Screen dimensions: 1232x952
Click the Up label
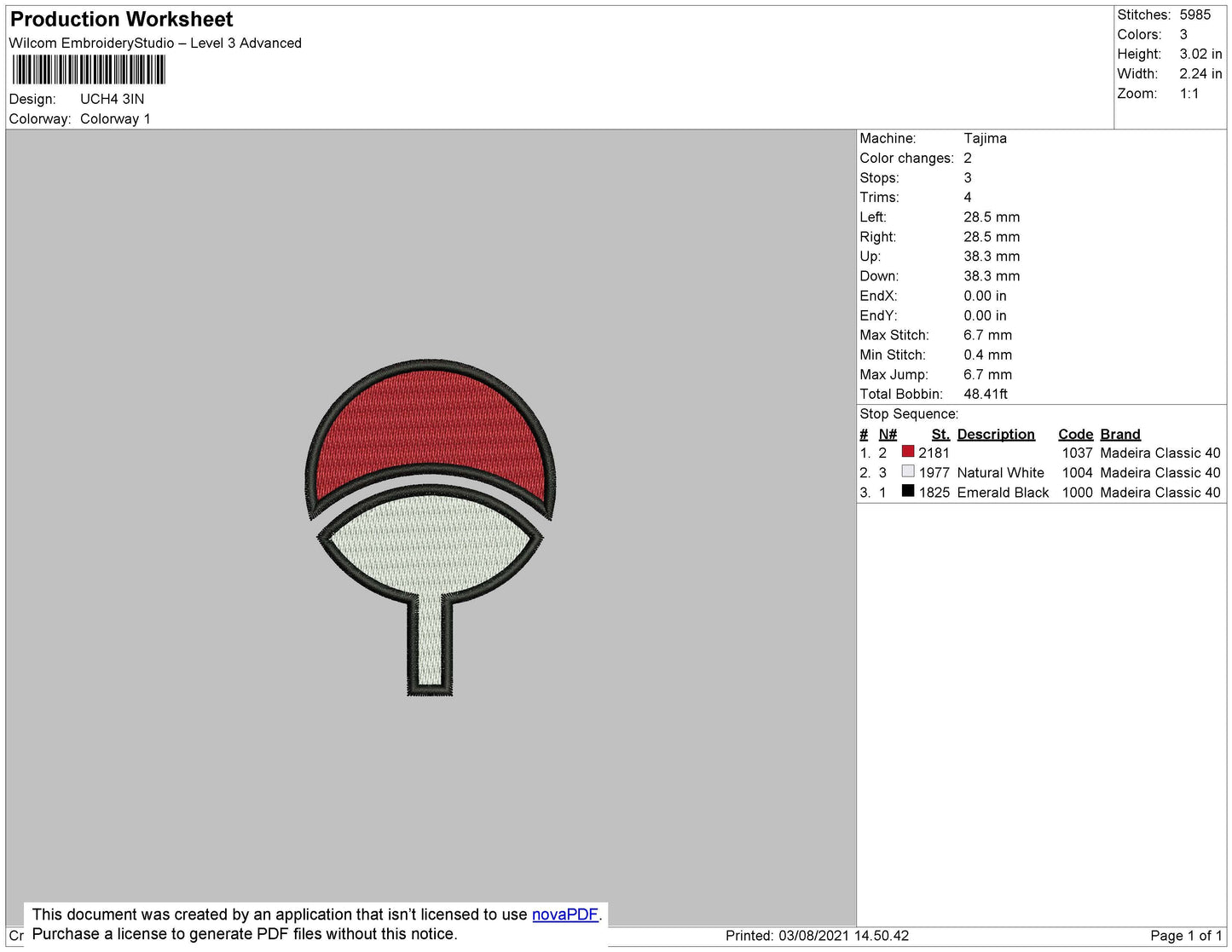coord(870,257)
